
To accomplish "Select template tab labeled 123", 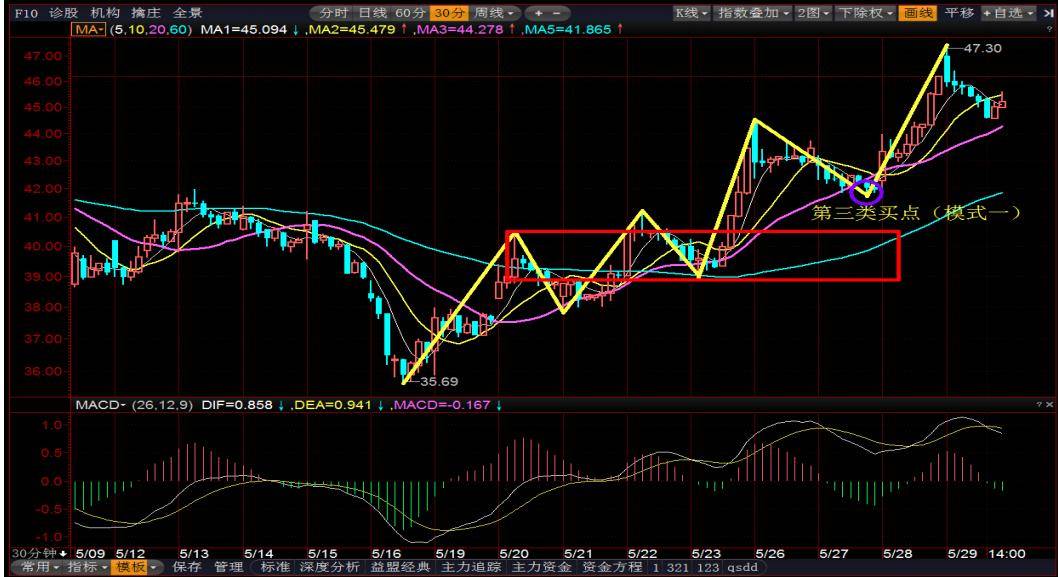I will click(x=707, y=568).
